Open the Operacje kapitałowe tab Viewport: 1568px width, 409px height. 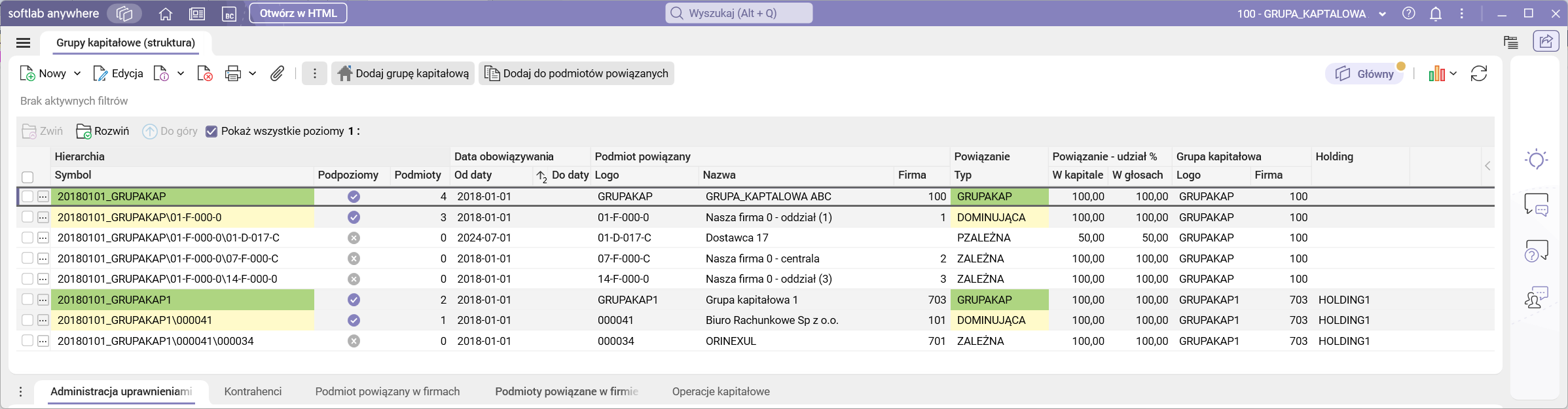[720, 391]
